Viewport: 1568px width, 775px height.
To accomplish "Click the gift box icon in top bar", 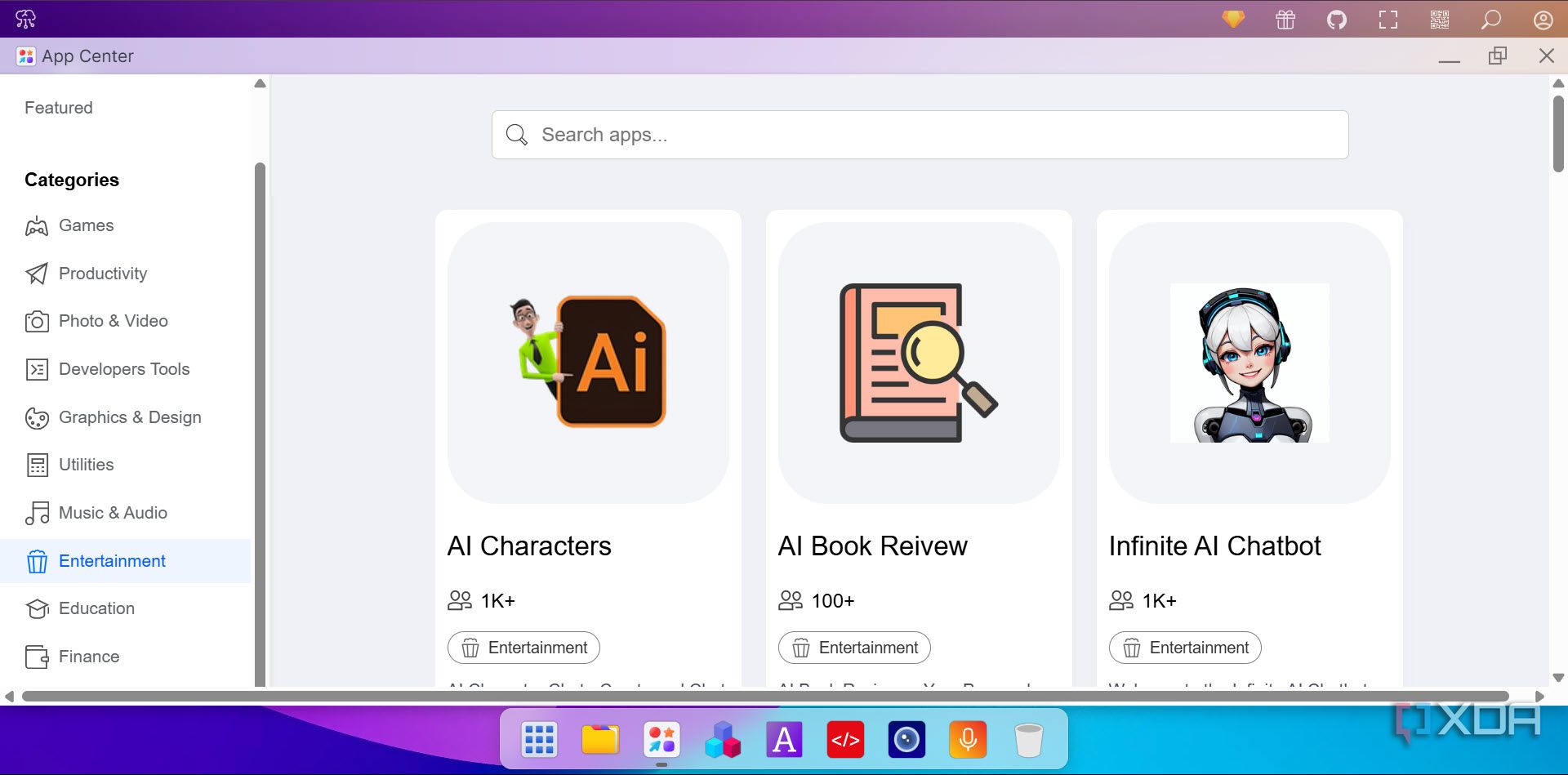I will (1285, 20).
